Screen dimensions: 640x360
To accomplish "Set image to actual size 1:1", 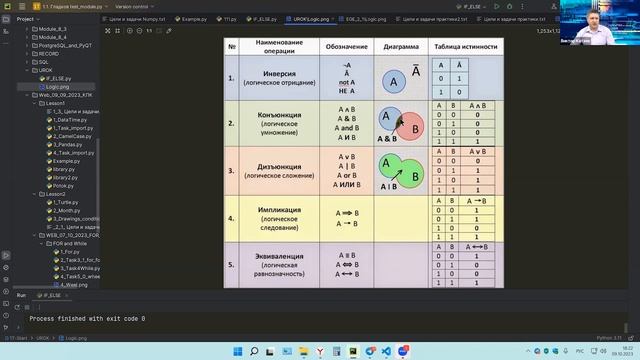I will pyautogui.click(x=149, y=31).
